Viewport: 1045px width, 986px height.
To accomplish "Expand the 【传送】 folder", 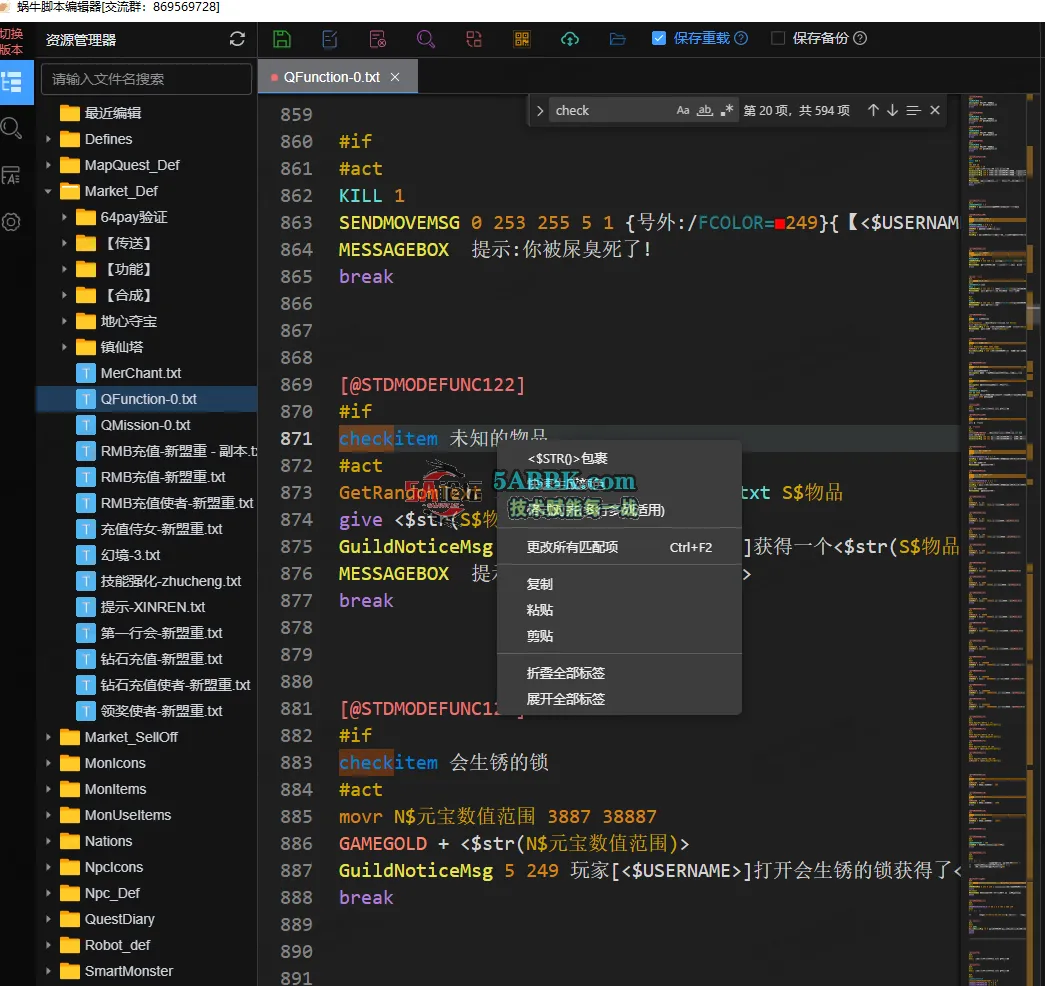I will click(64, 243).
